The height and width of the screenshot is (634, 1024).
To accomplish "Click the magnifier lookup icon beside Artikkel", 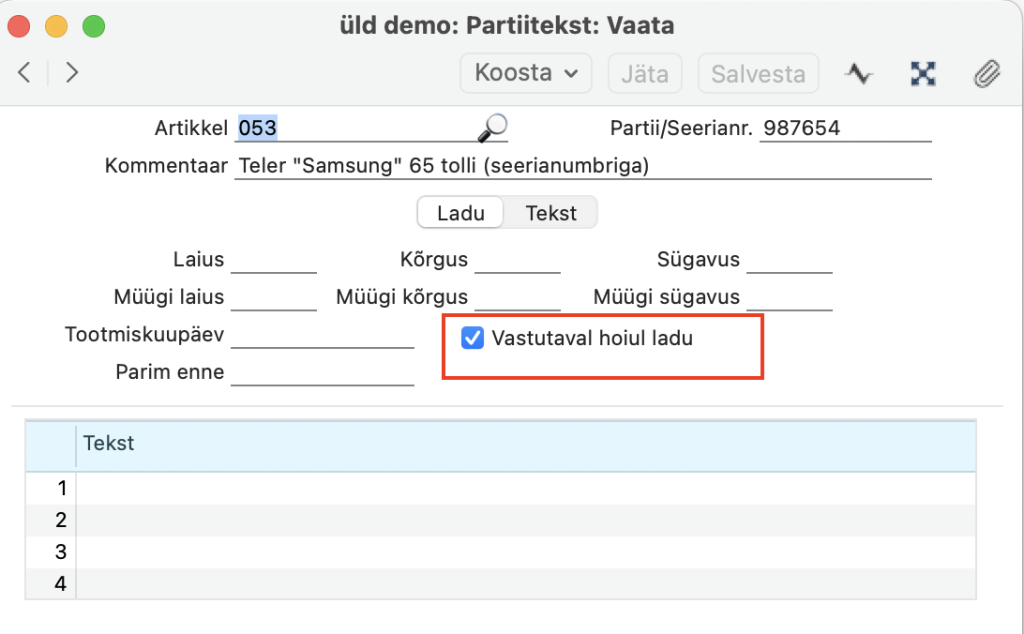I will coord(492,128).
